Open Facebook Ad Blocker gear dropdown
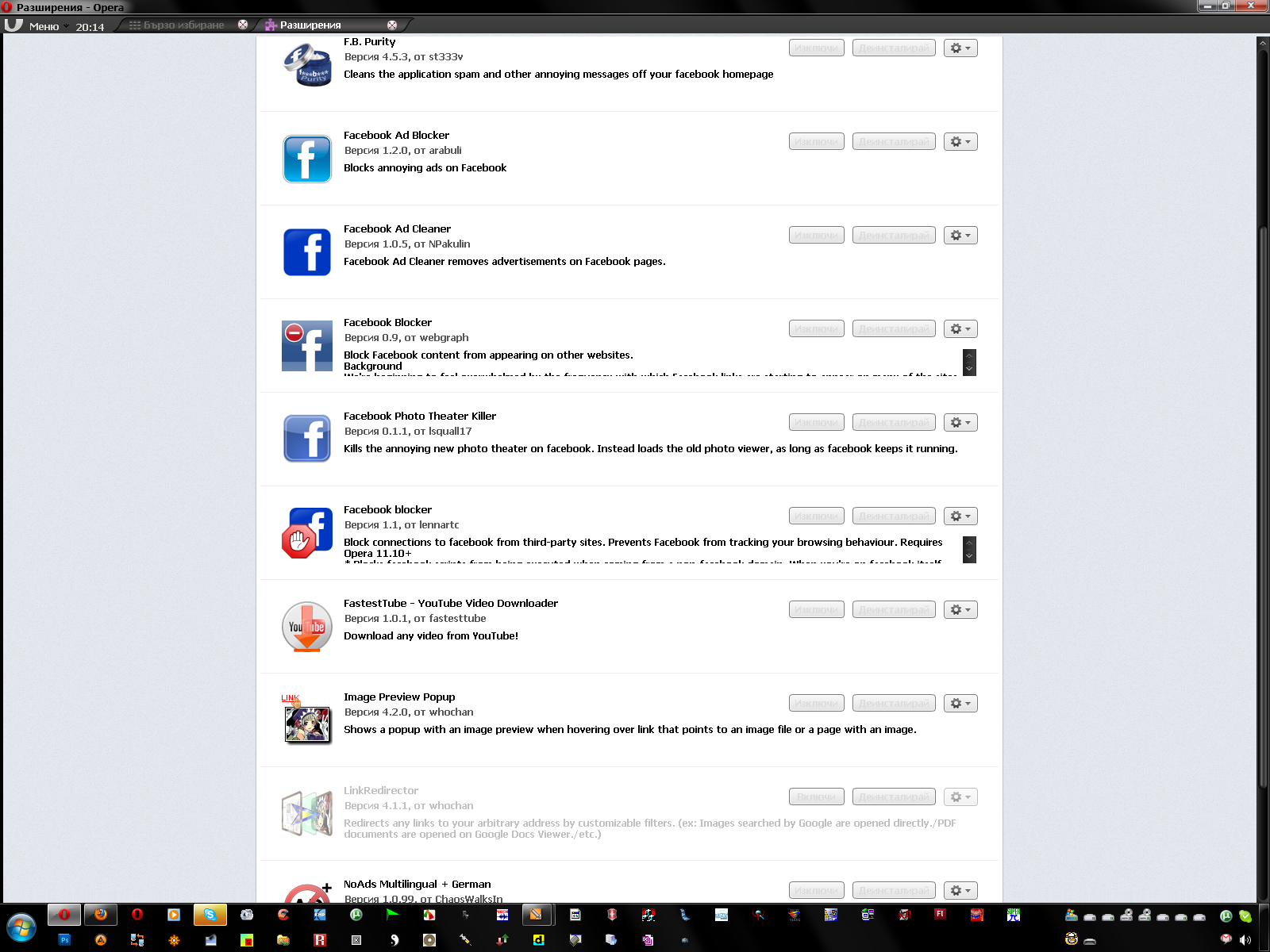The height and width of the screenshot is (952, 1270). coord(960,142)
